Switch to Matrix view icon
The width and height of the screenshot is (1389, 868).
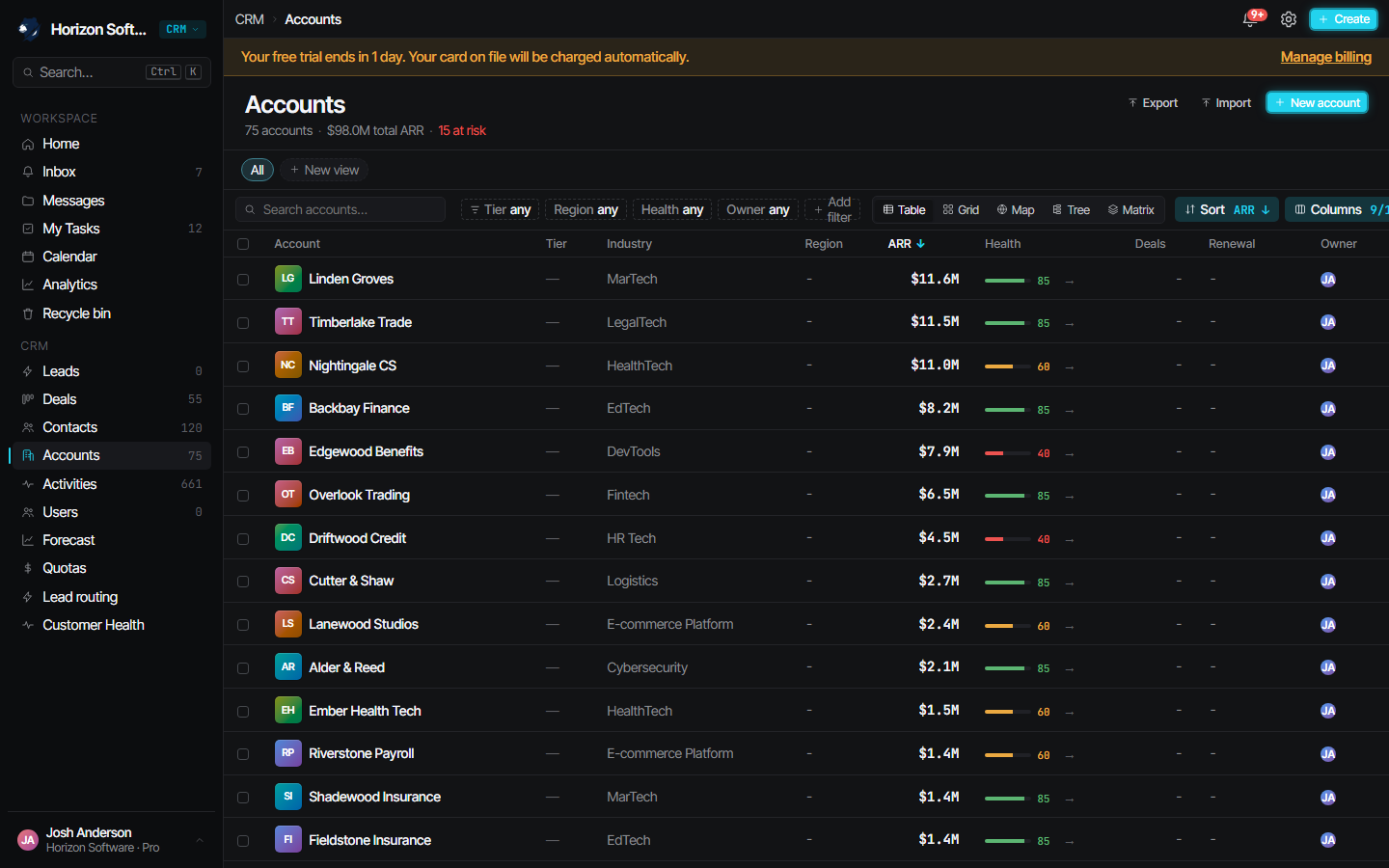point(1113,209)
